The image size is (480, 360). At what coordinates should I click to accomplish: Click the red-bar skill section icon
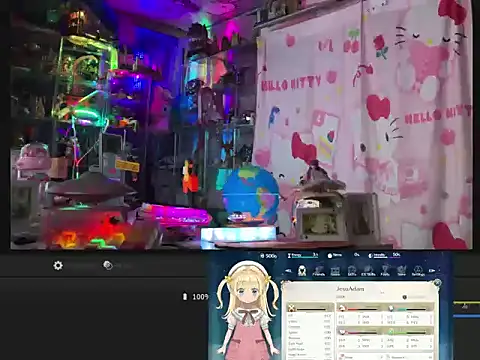click(342, 308)
